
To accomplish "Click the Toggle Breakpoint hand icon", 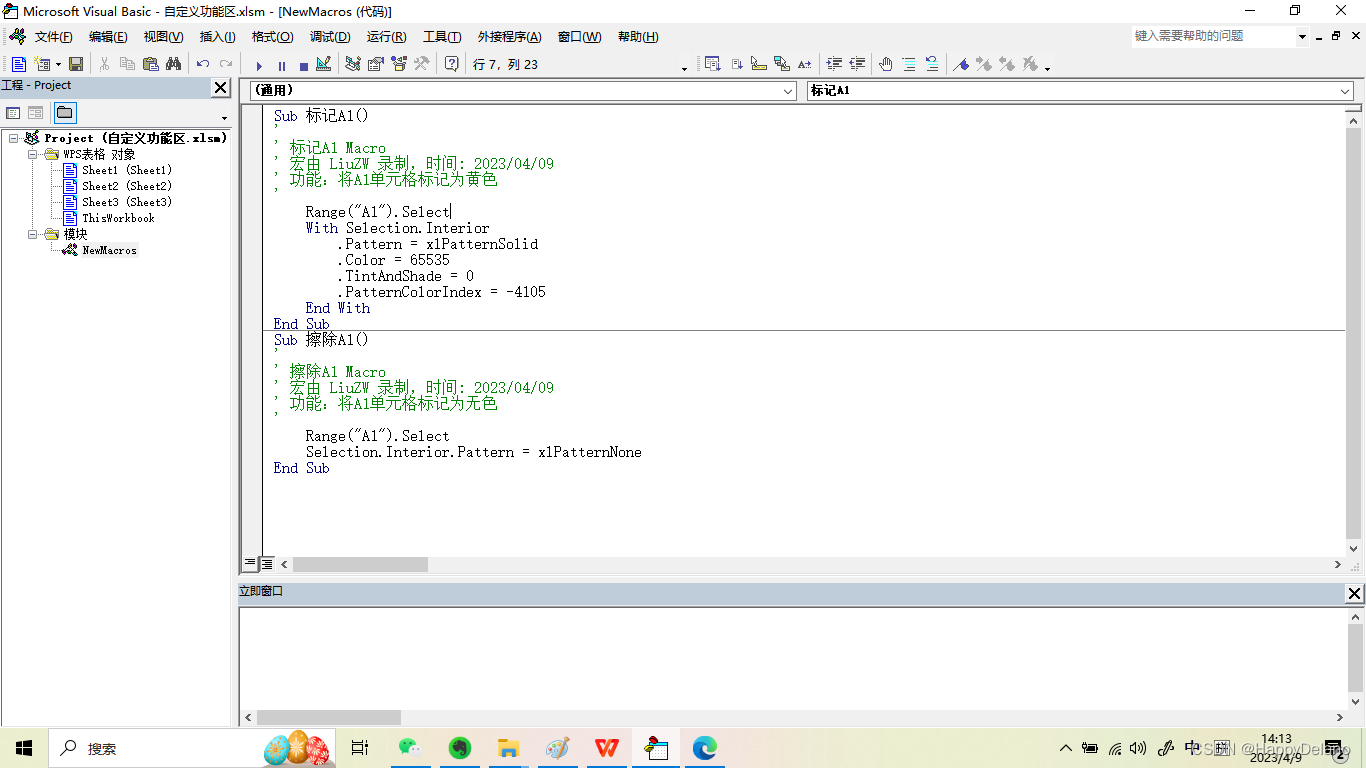I will coord(885,64).
